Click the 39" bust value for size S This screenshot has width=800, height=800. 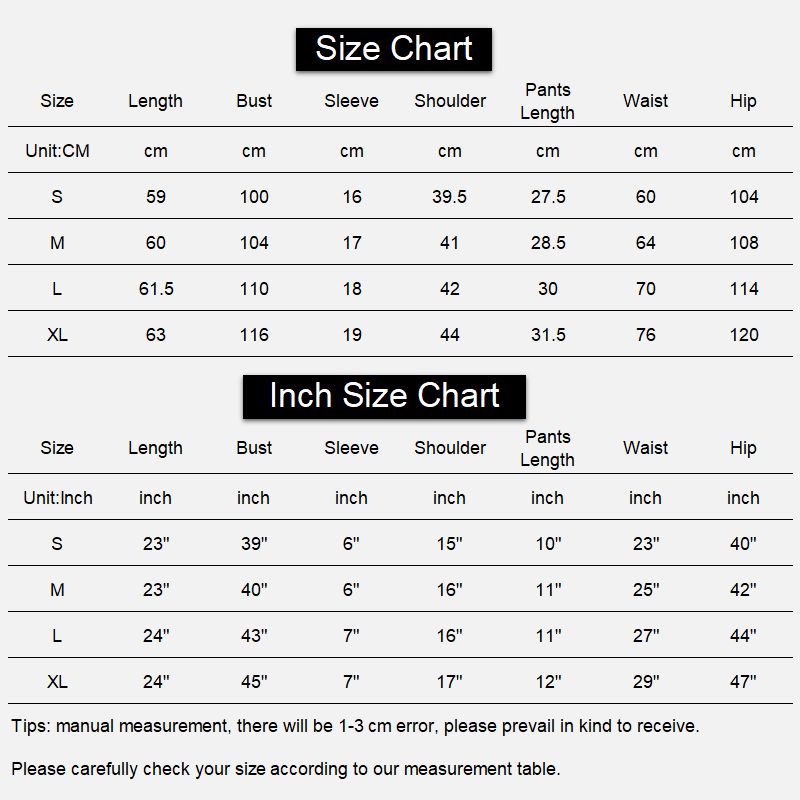click(x=254, y=543)
